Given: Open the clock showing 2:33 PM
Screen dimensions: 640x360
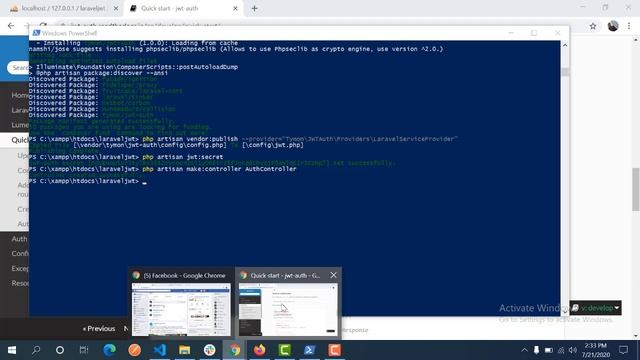Looking at the screenshot, I should pyautogui.click(x=596, y=350).
